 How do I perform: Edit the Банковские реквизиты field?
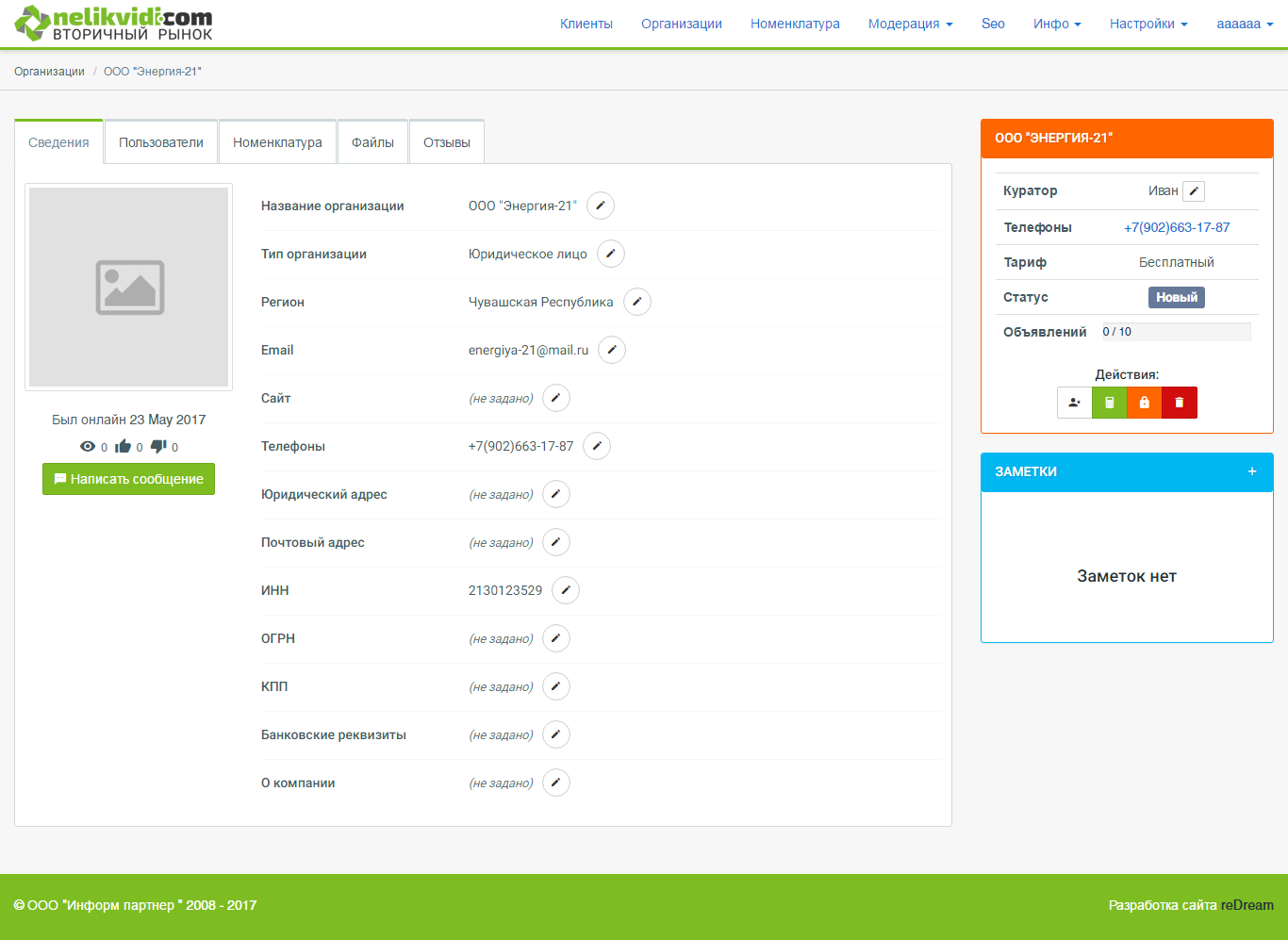[x=556, y=734]
